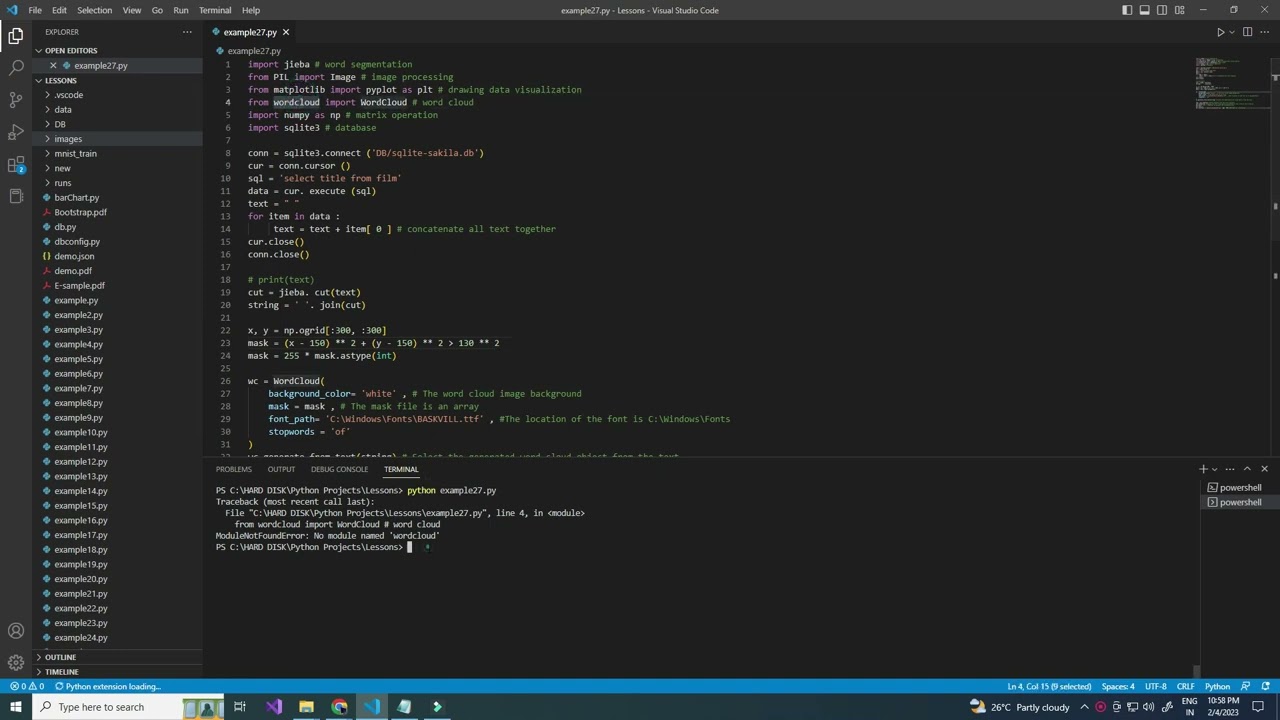The width and height of the screenshot is (1280, 720).
Task: Change language mode Python in status bar
Action: (x=1217, y=687)
